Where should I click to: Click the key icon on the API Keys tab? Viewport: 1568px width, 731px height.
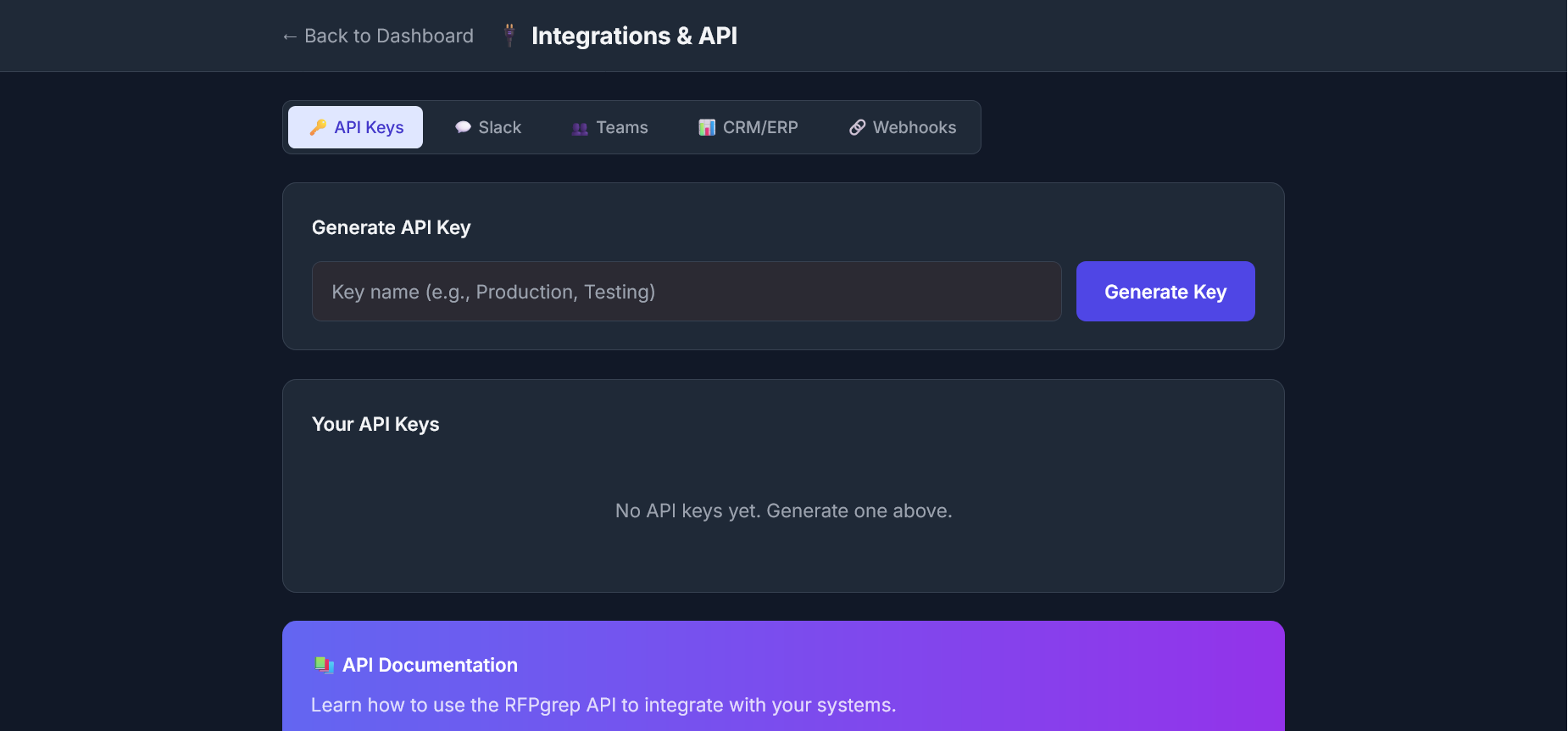pyautogui.click(x=318, y=127)
